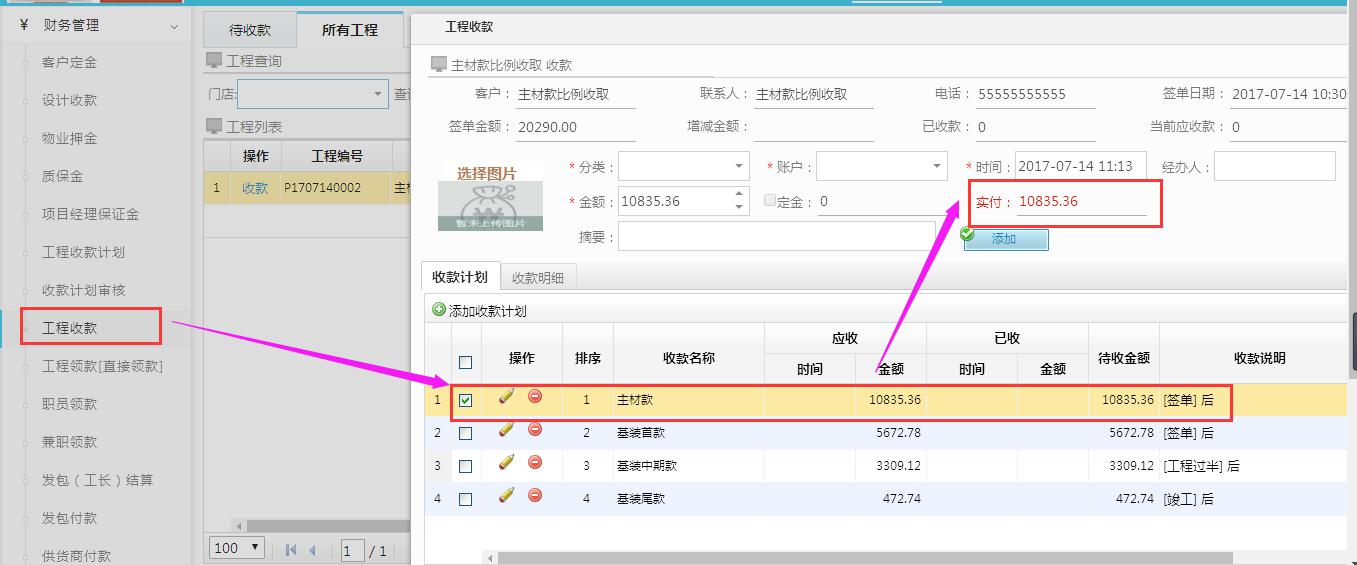
Task: Switch to the 待收款 tab
Action: pyautogui.click(x=250, y=30)
